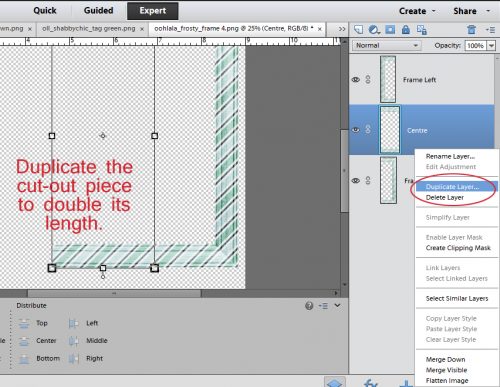Image resolution: width=500 pixels, height=387 pixels.
Task: Delete layer with the trash icon
Action: (471, 30)
